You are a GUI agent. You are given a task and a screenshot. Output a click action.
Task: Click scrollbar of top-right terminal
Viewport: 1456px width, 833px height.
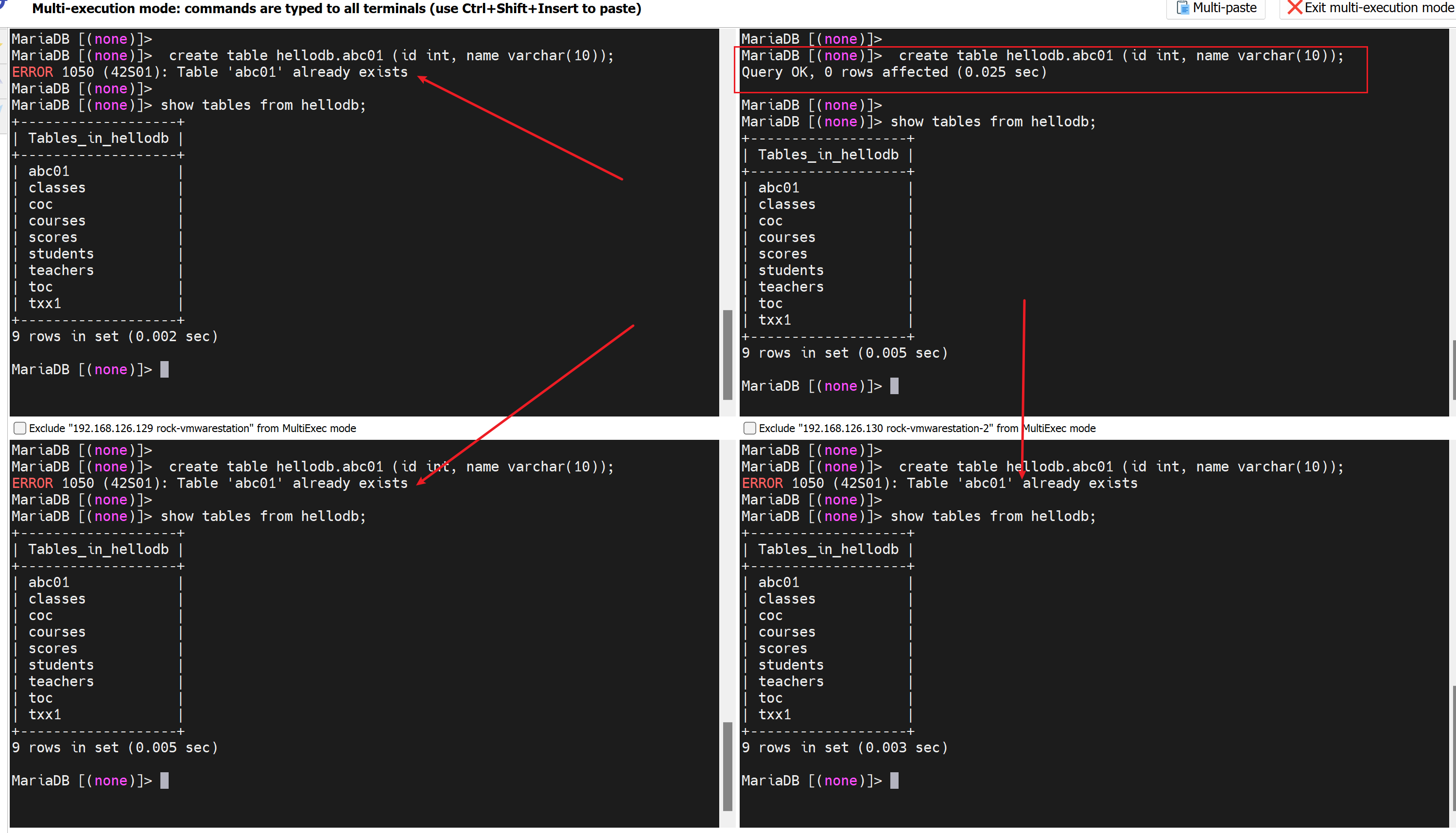(1453, 370)
